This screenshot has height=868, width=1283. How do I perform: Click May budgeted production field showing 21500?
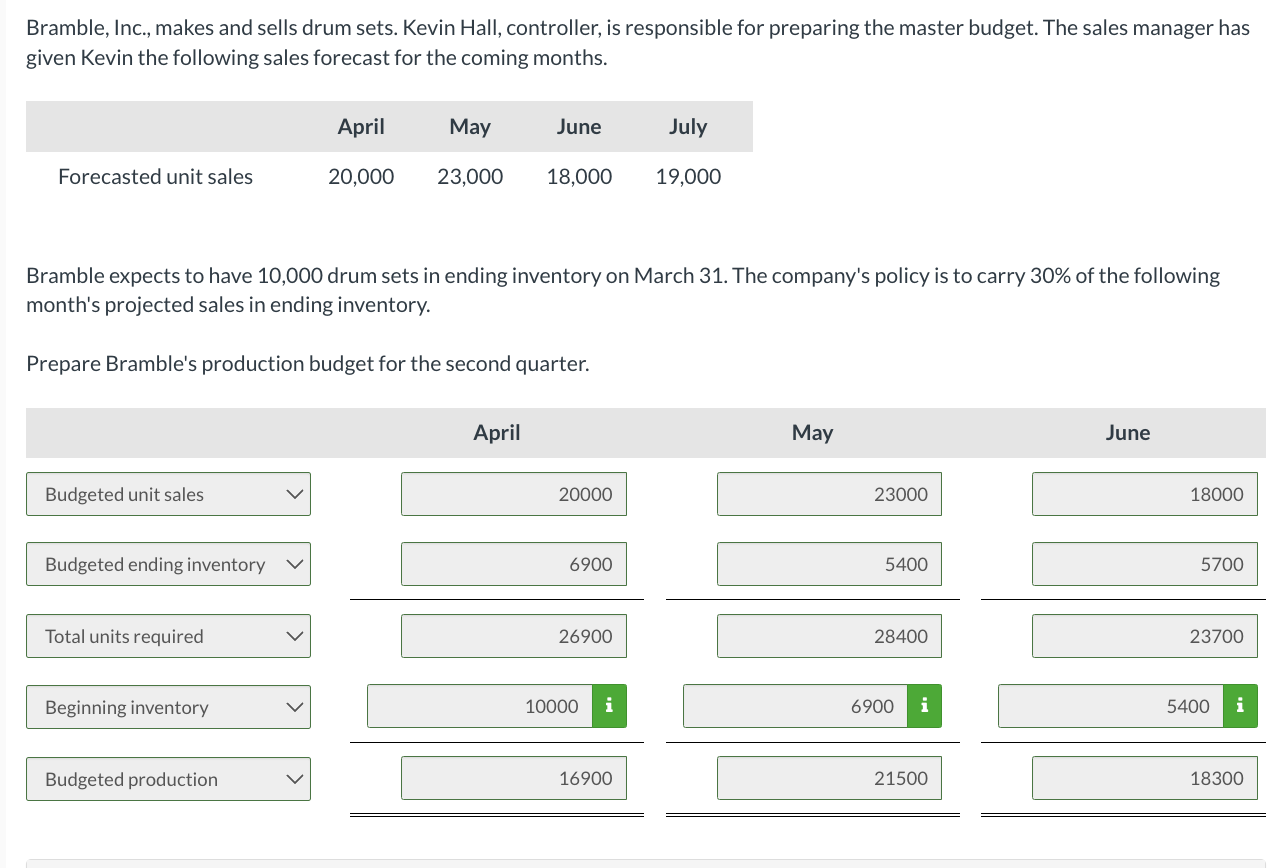(829, 779)
